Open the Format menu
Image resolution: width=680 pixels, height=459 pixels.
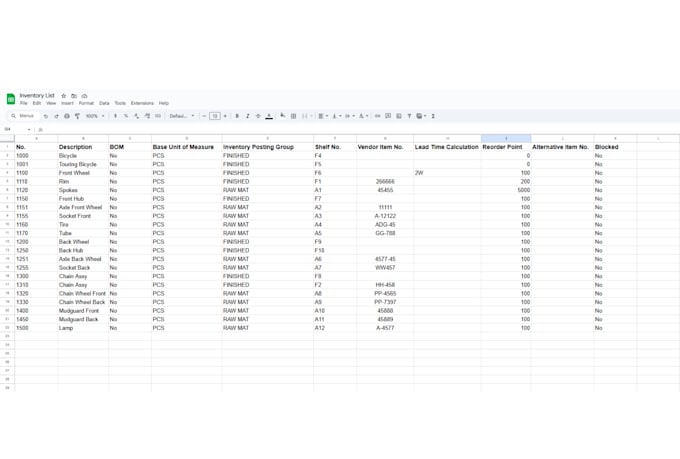point(86,103)
